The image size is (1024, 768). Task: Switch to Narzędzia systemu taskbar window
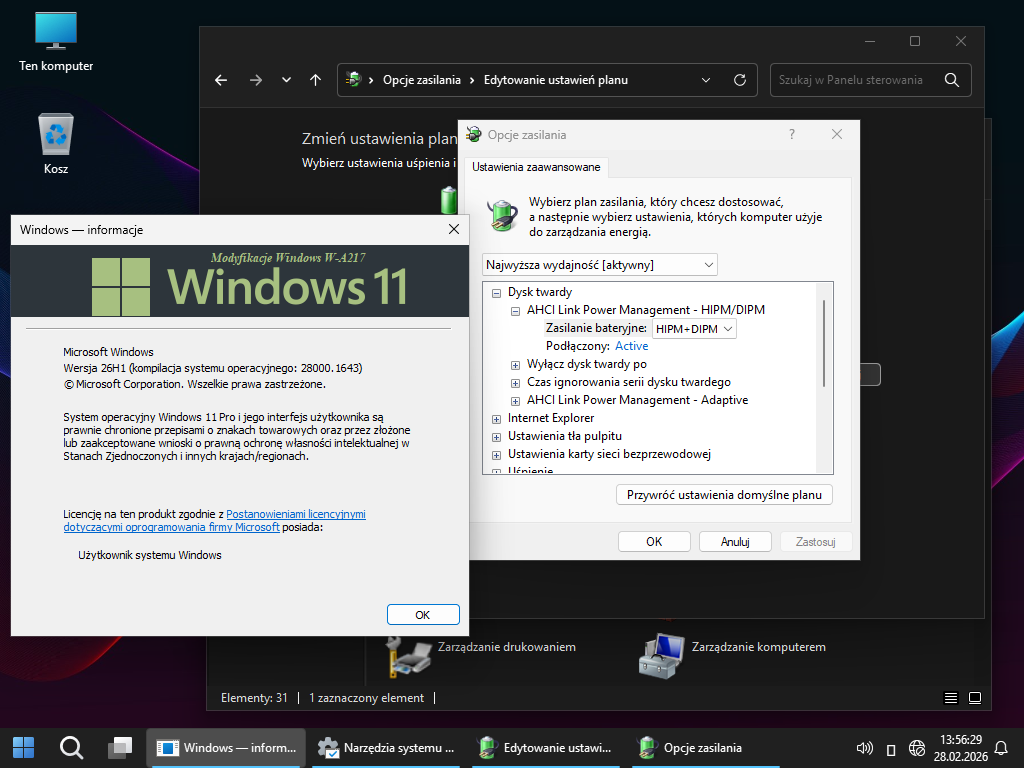point(386,747)
